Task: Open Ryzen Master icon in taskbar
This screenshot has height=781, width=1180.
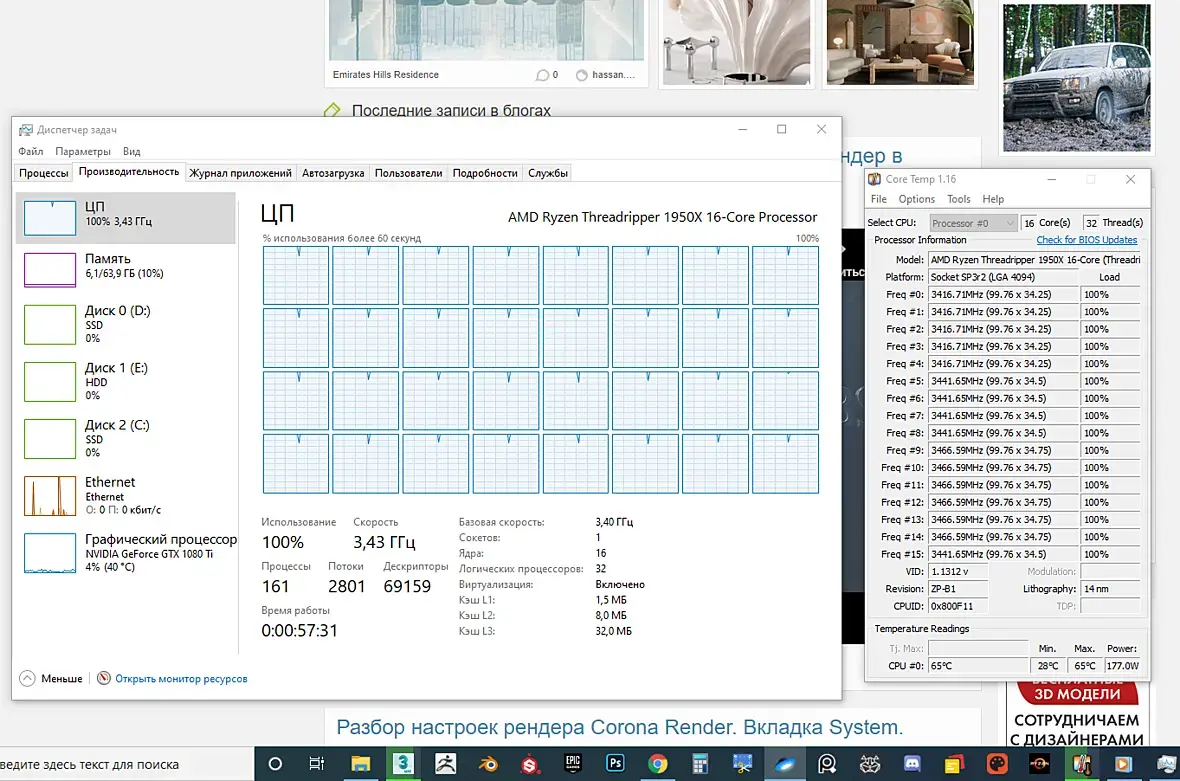Action: click(1039, 764)
